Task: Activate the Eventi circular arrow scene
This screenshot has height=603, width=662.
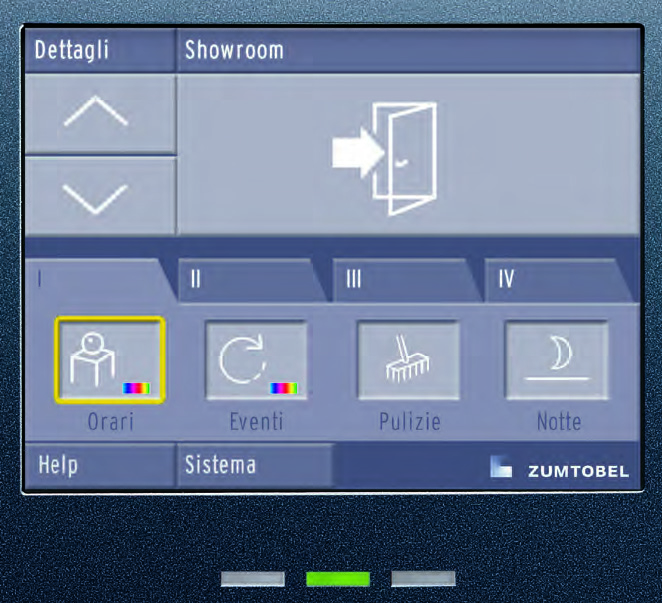Action: (257, 360)
